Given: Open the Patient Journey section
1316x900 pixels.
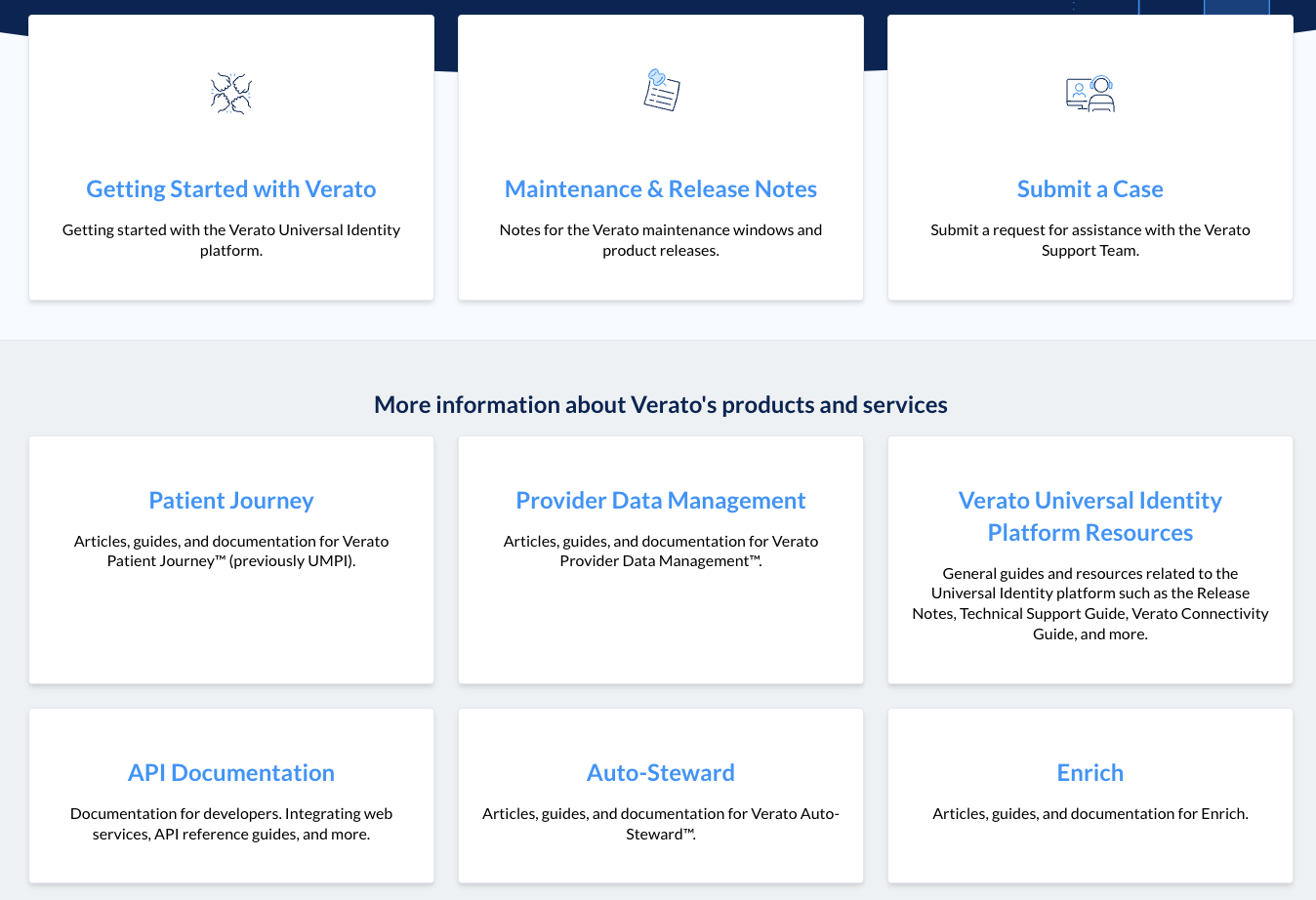Looking at the screenshot, I should [230, 500].
